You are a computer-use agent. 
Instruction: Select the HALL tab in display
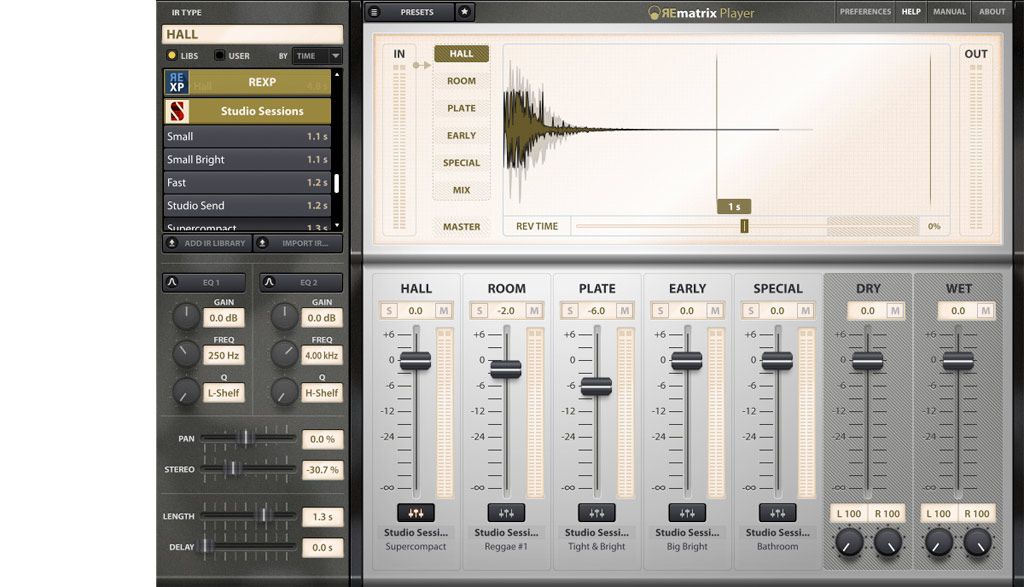coord(461,54)
